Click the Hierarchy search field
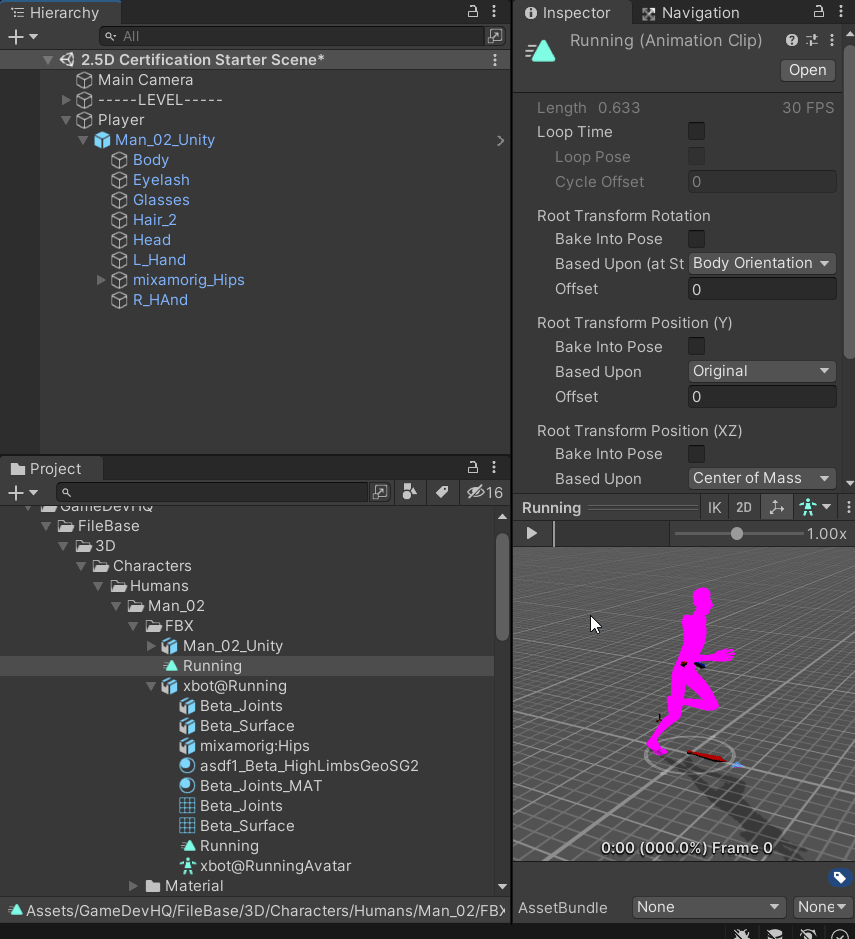This screenshot has height=939, width=855. tap(292, 37)
